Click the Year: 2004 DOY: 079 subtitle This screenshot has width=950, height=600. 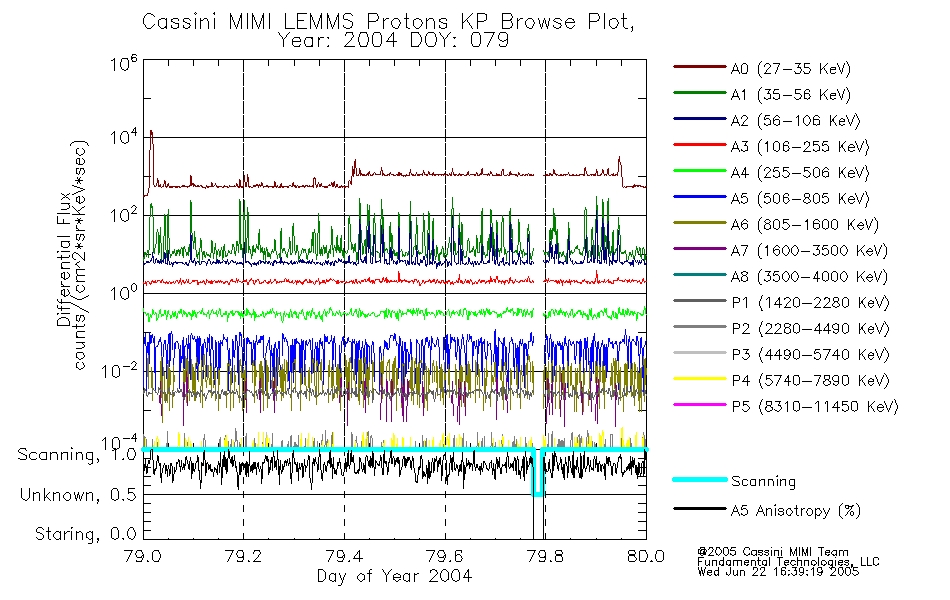click(393, 41)
